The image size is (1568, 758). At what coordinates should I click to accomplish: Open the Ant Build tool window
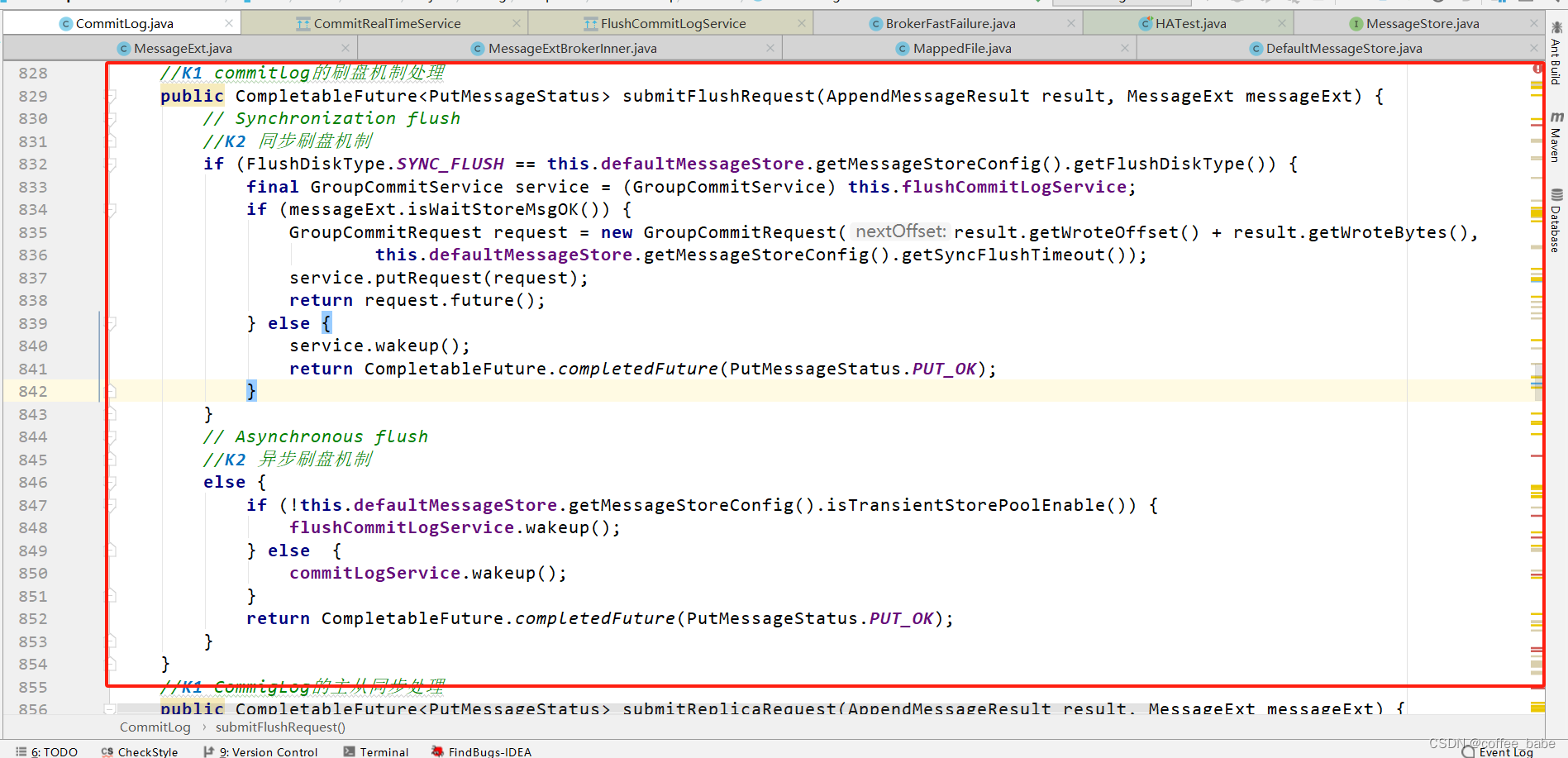(x=1556, y=55)
